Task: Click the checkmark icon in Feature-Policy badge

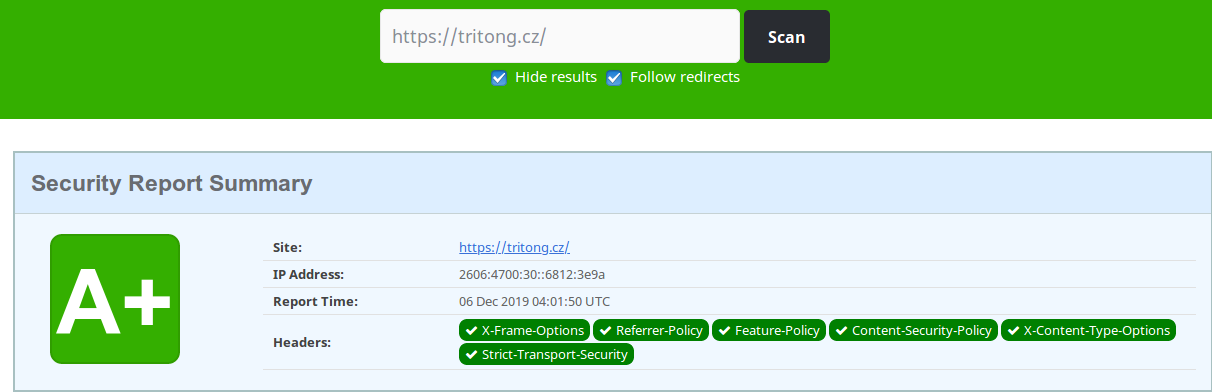Action: click(x=724, y=330)
